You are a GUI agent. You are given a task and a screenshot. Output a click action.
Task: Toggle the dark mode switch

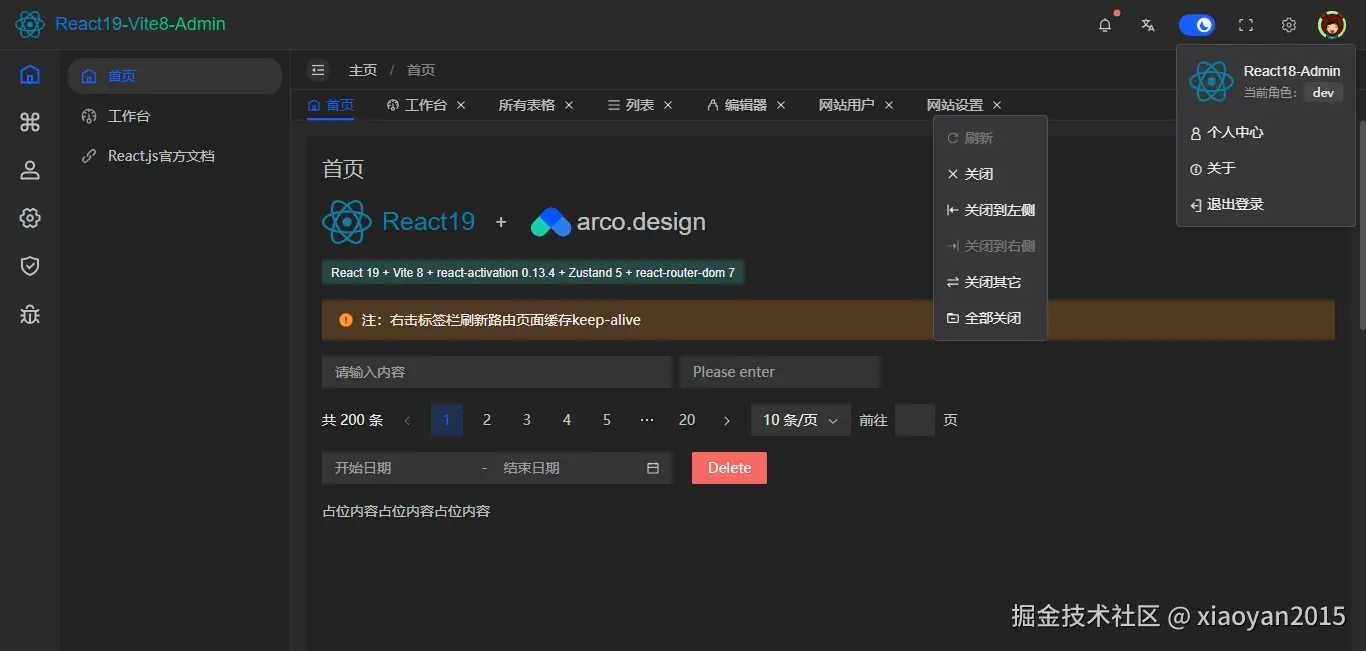coord(1197,25)
